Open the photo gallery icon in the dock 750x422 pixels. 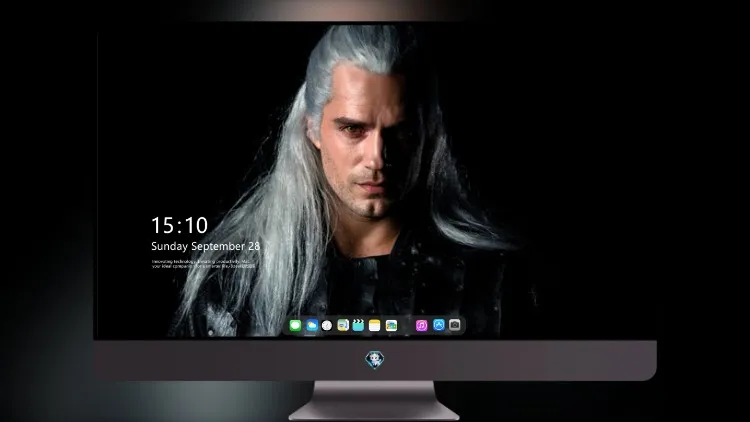pos(391,325)
